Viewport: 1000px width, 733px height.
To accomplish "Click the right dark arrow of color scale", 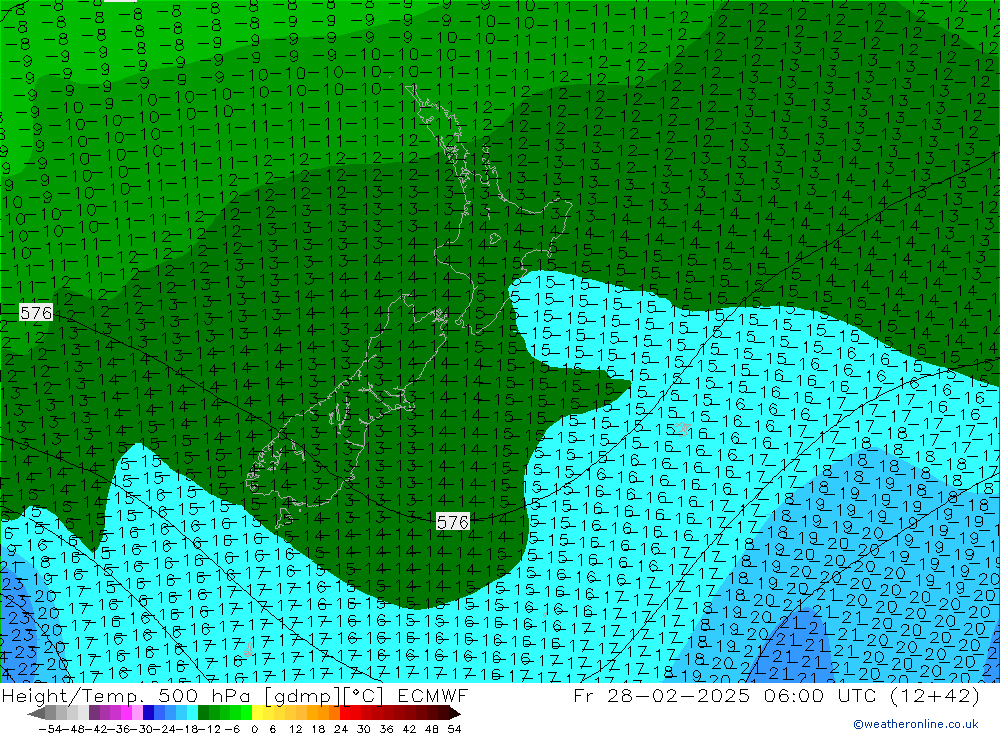I will [454, 713].
